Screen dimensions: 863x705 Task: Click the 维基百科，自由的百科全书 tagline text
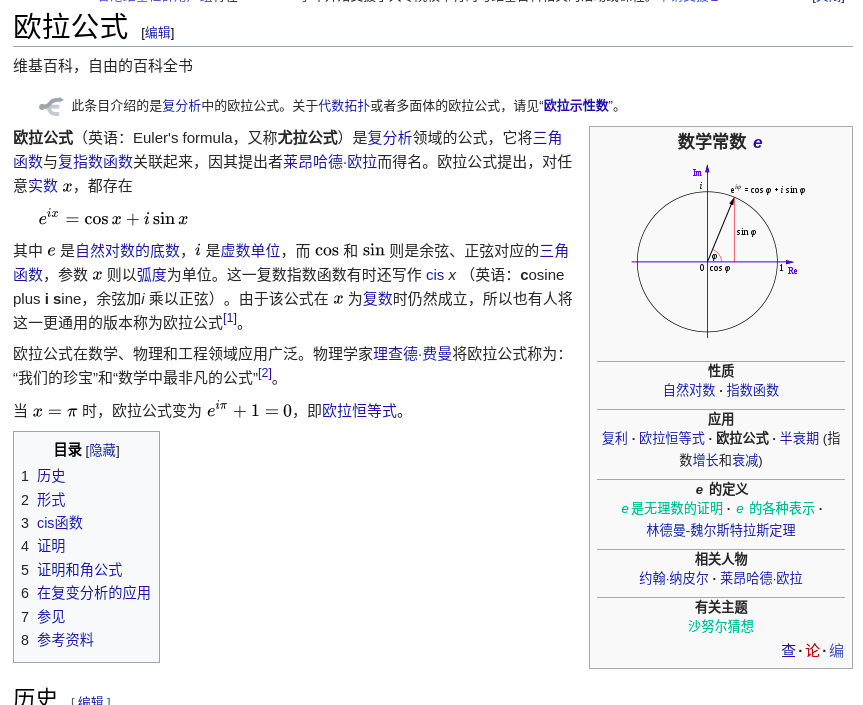(103, 66)
